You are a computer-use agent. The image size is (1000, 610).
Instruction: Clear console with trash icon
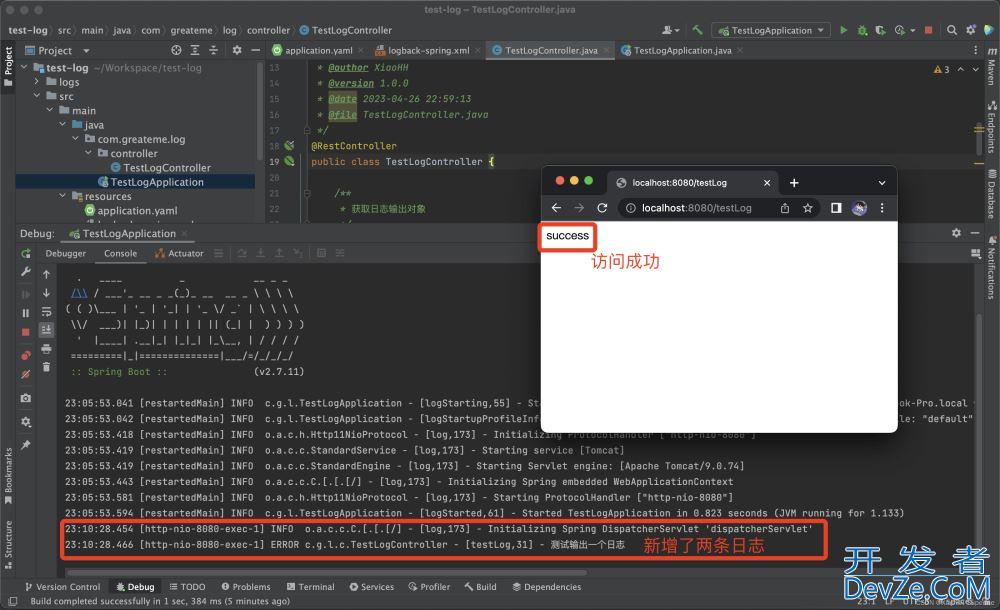pos(47,367)
